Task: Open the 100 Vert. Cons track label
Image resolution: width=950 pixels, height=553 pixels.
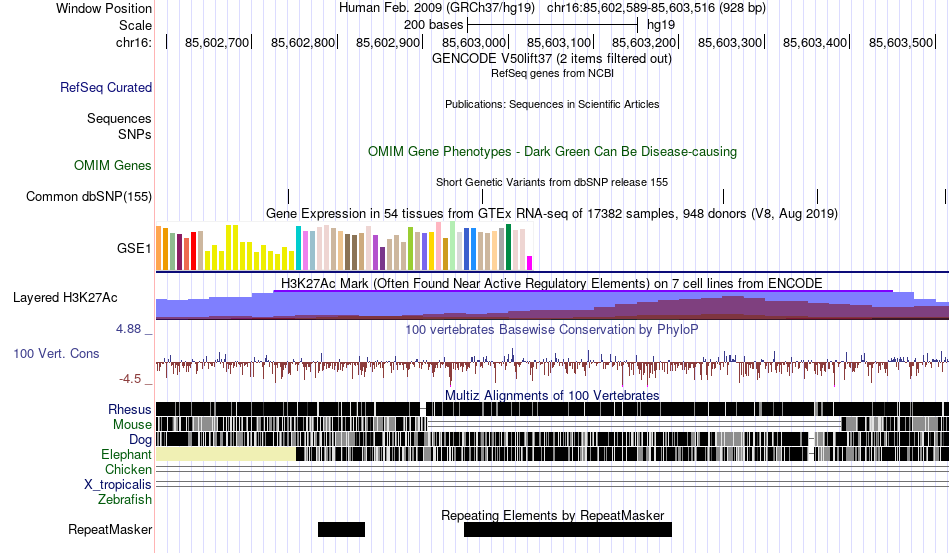Action: (x=56, y=353)
